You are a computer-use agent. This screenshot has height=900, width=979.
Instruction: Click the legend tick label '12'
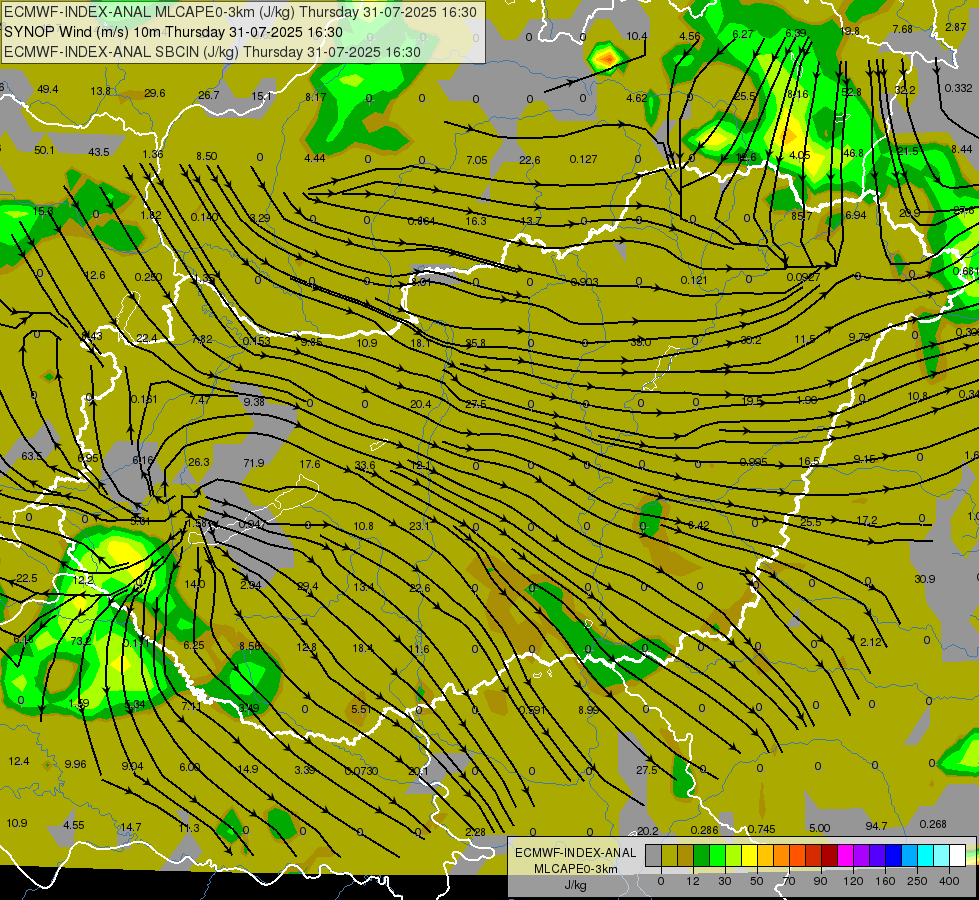click(693, 881)
